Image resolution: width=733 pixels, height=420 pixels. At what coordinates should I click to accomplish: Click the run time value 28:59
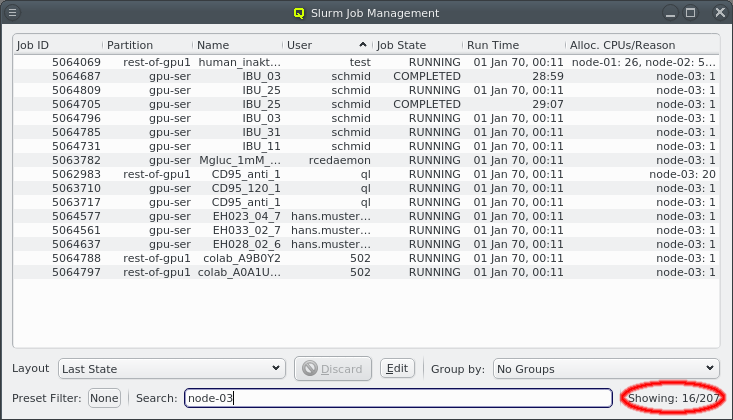tap(548, 76)
